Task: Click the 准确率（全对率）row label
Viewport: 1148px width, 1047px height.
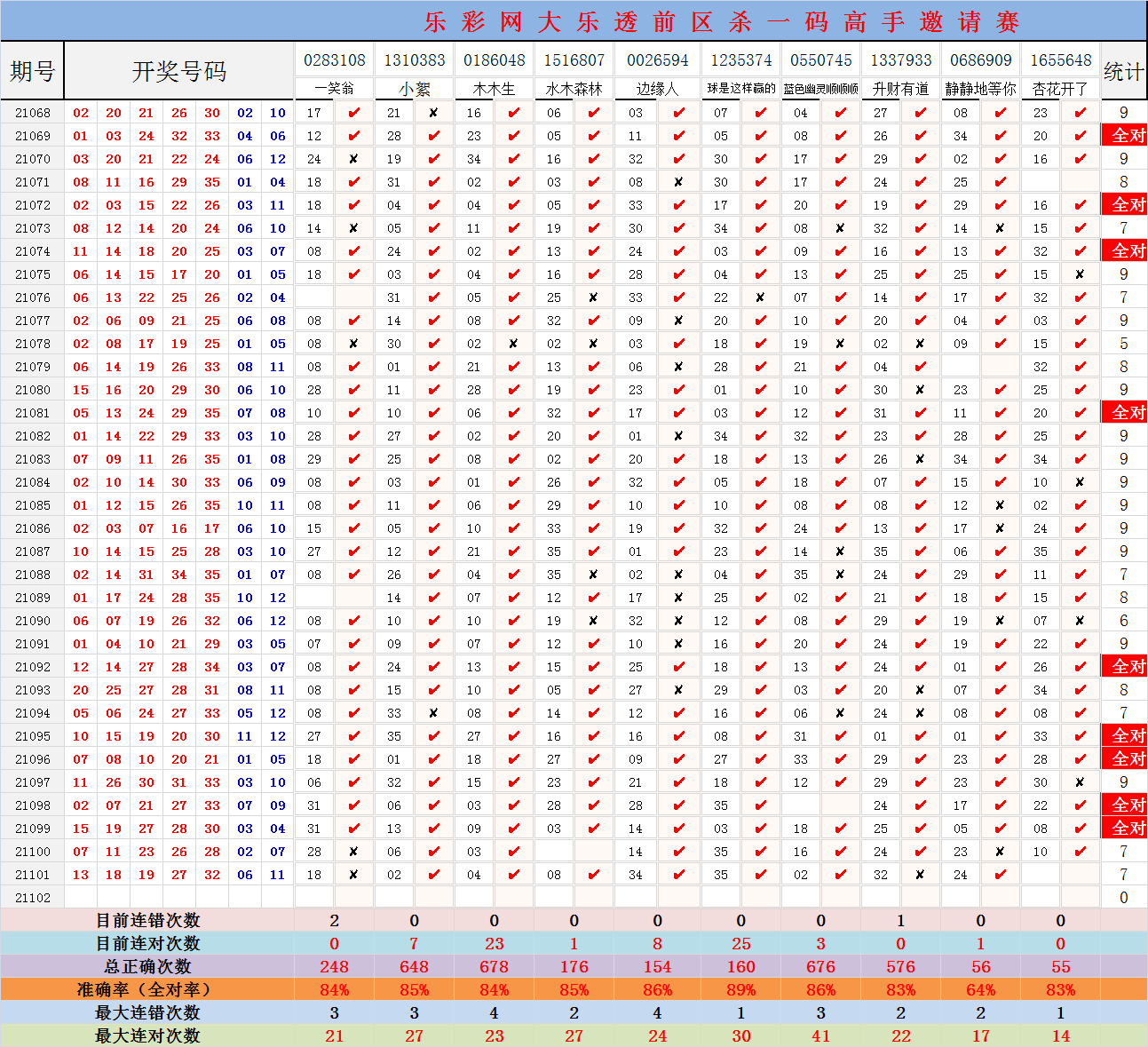Action: point(147,990)
